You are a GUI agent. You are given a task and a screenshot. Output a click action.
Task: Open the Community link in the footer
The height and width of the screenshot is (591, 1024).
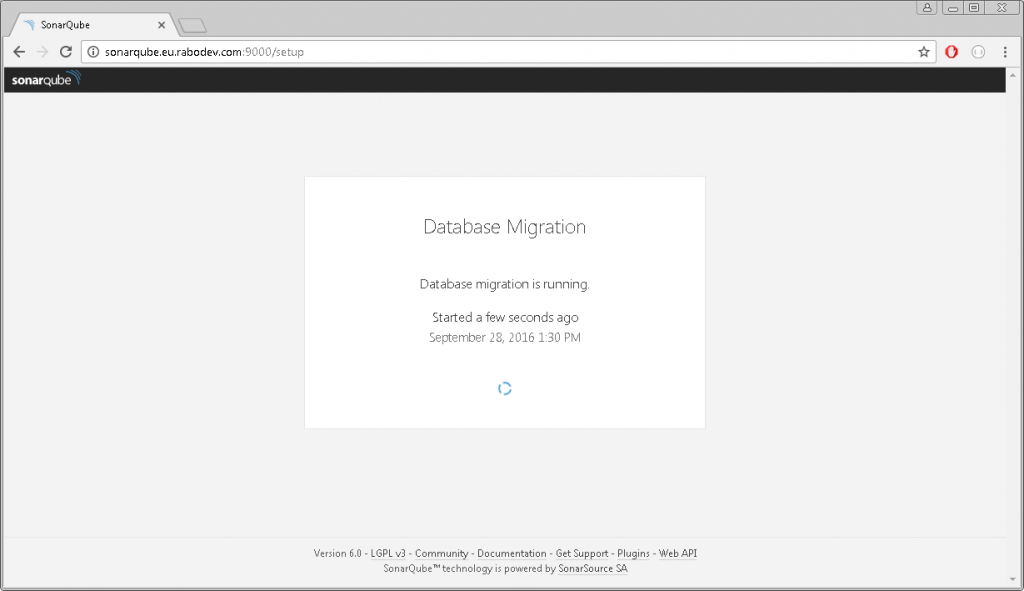pos(441,553)
